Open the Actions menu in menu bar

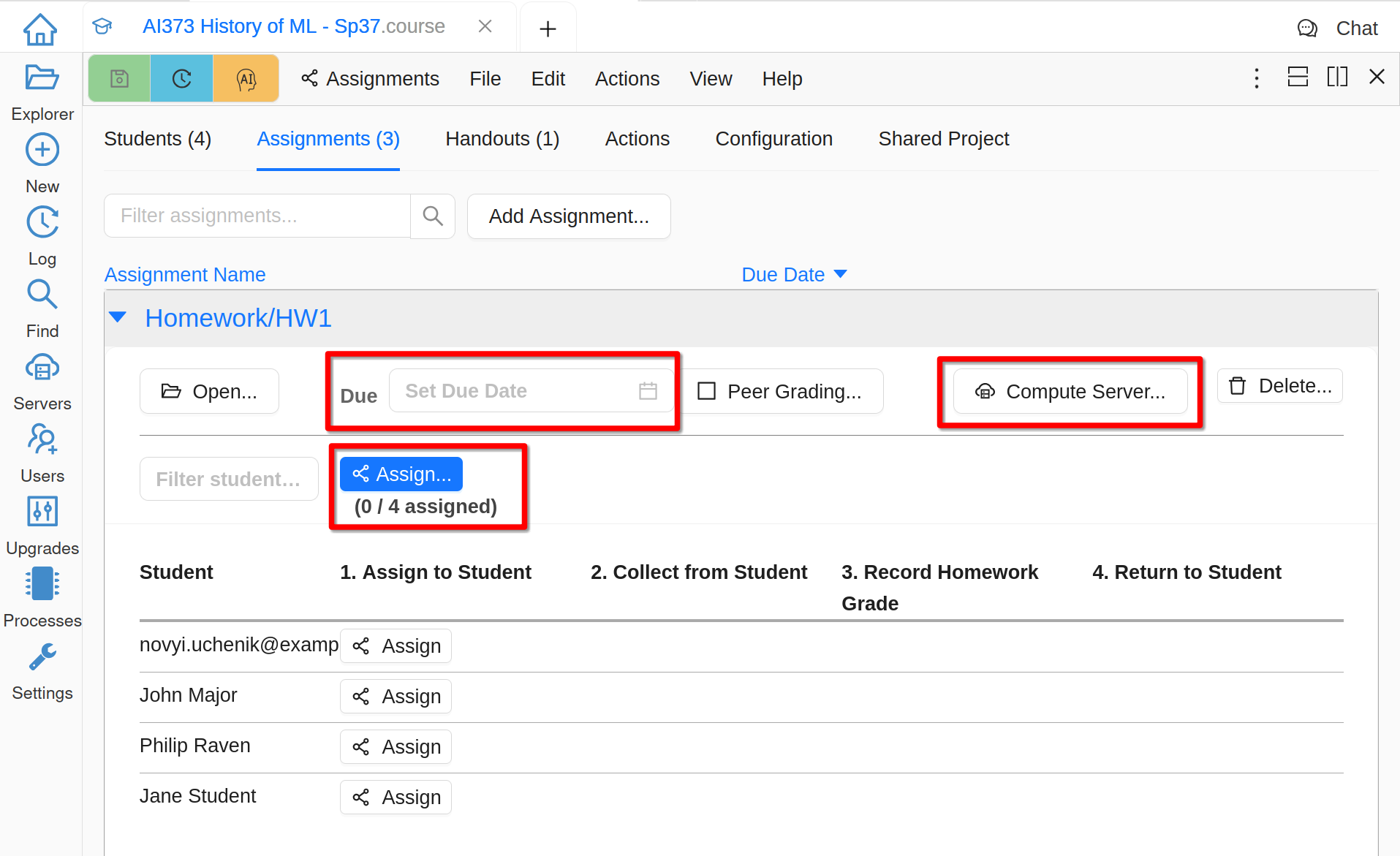click(627, 78)
